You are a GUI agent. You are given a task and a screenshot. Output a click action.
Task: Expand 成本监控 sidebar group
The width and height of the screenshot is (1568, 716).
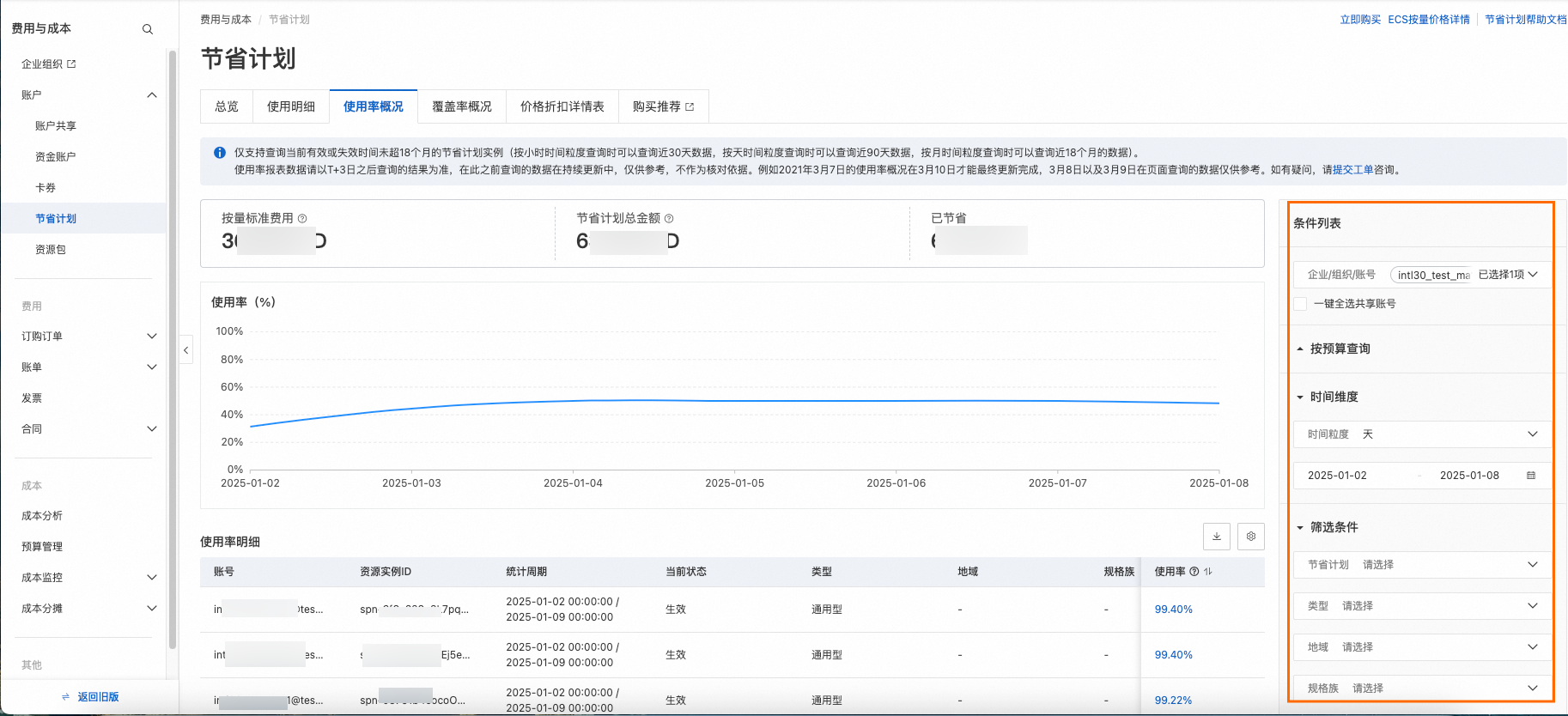pos(152,578)
